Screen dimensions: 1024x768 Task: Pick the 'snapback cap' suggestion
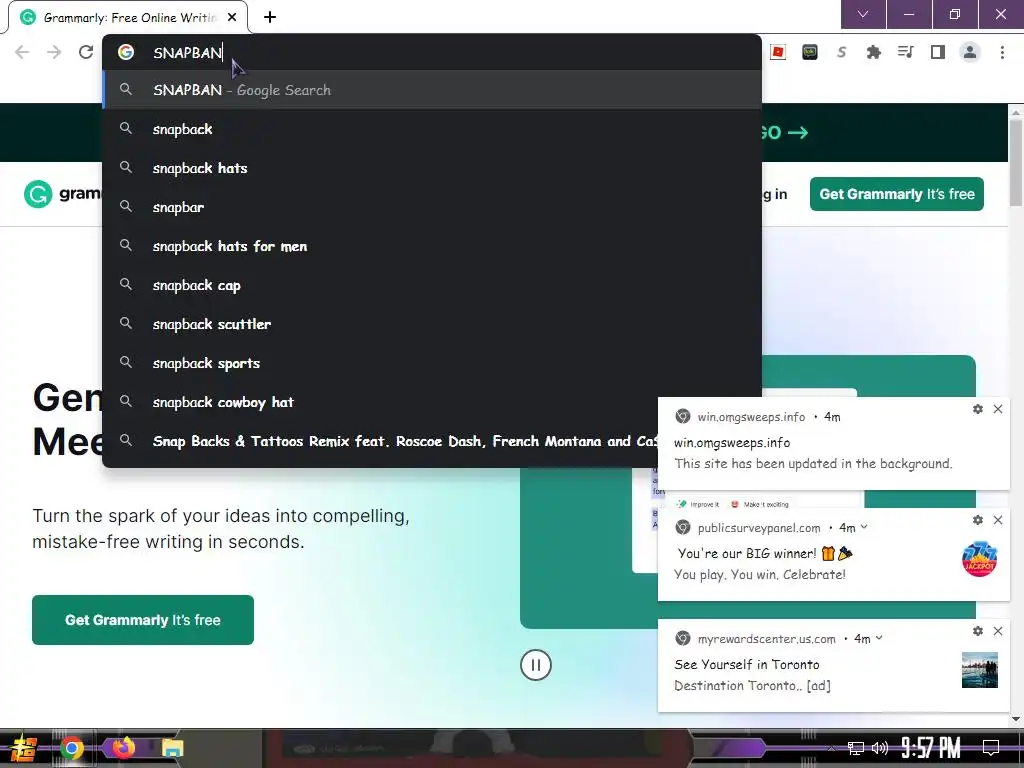[x=431, y=285]
